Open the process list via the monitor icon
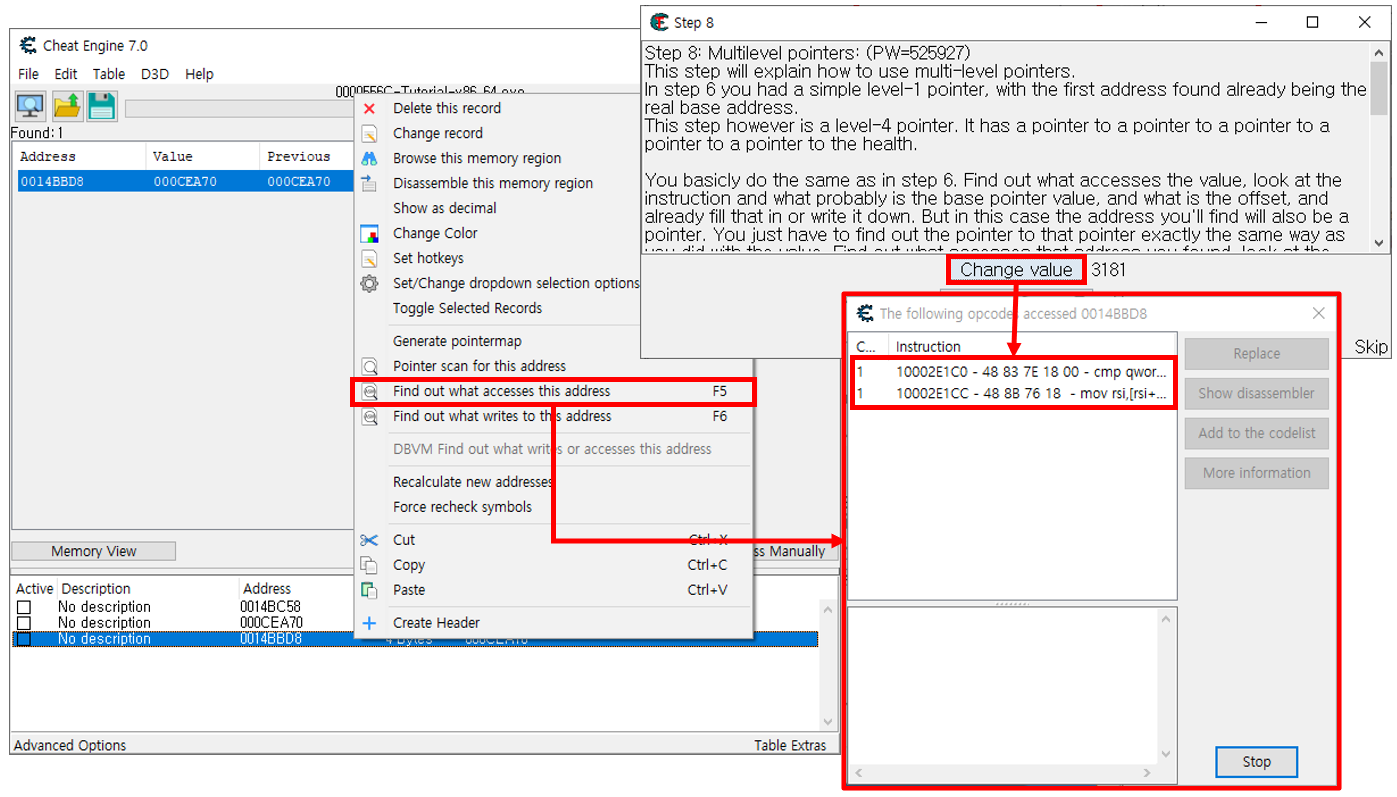 [x=31, y=105]
